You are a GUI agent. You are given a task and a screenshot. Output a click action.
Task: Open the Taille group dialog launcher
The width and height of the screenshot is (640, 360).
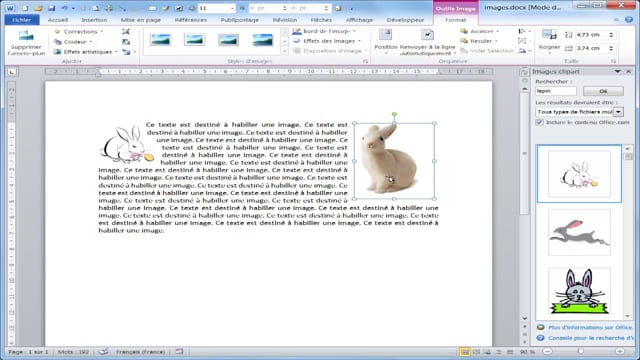coord(613,61)
